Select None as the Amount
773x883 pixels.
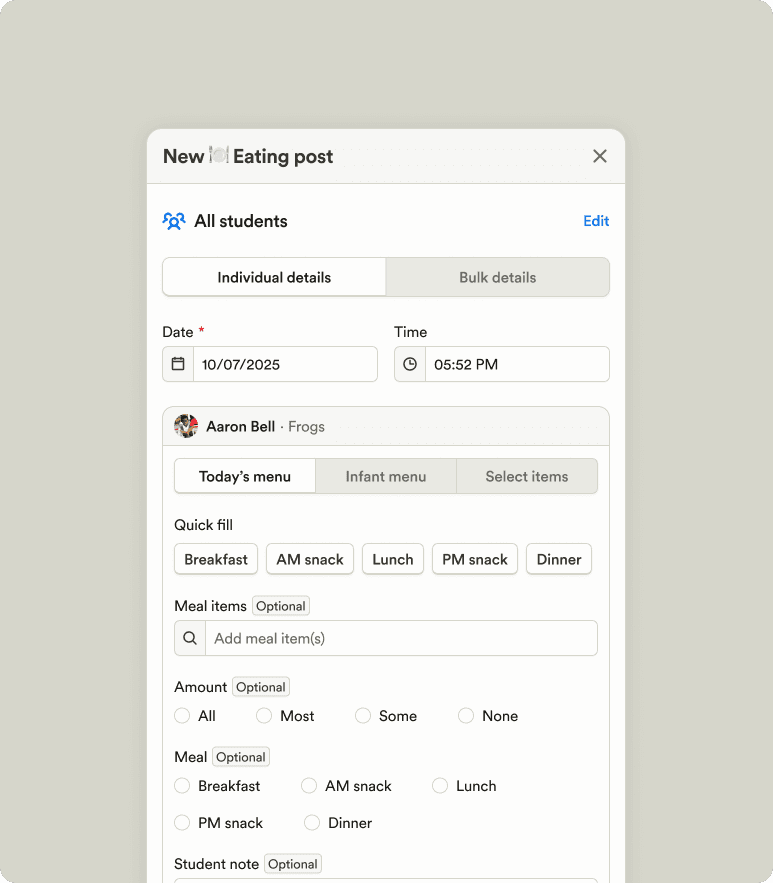point(466,716)
